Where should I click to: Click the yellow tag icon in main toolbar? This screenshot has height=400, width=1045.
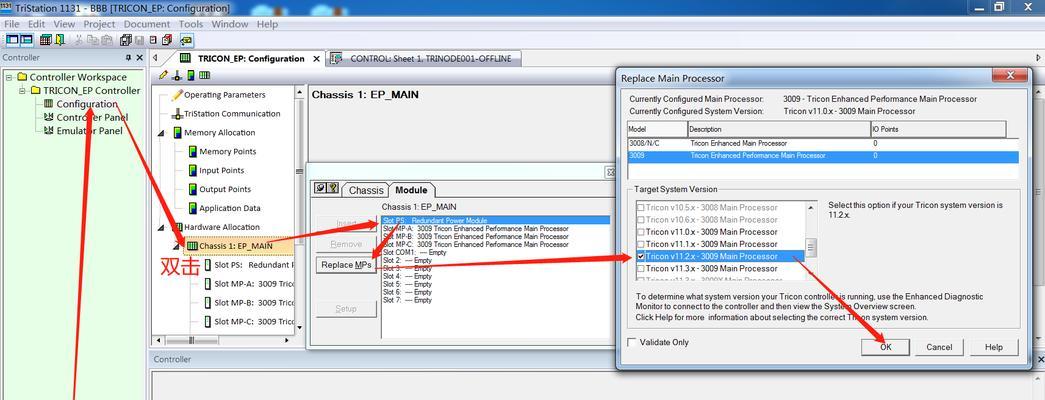point(187,40)
